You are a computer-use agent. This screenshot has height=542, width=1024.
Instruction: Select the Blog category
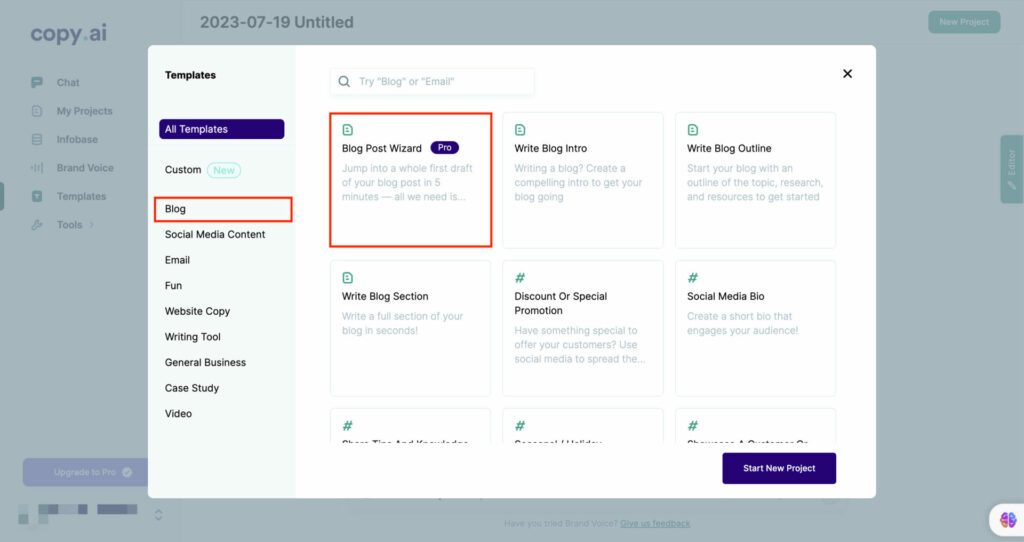coord(223,209)
